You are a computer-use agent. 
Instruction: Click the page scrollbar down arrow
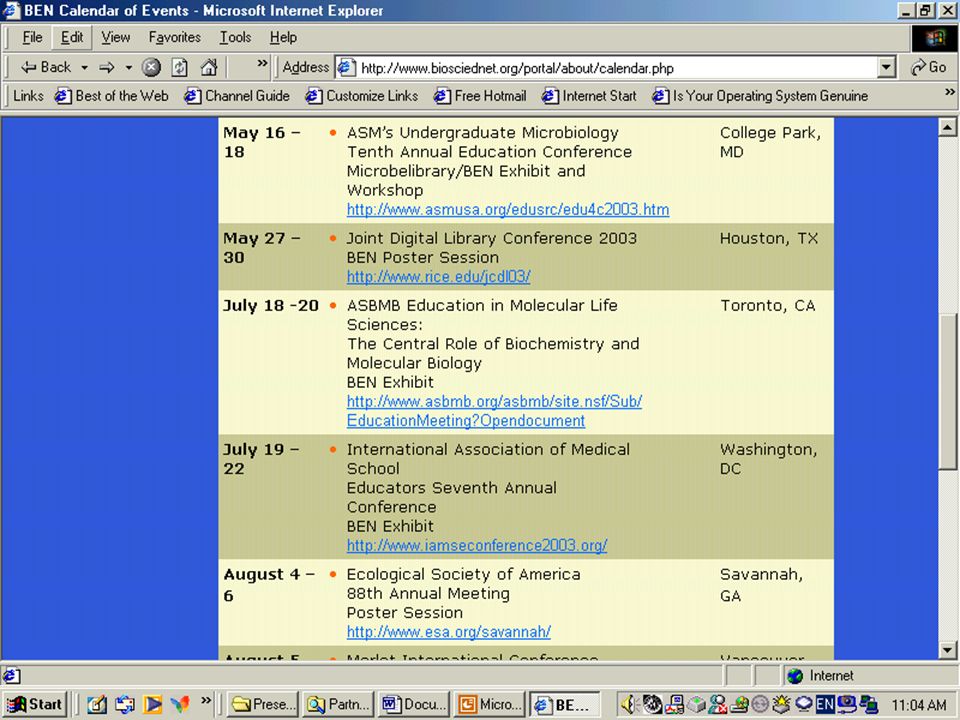coord(947,650)
